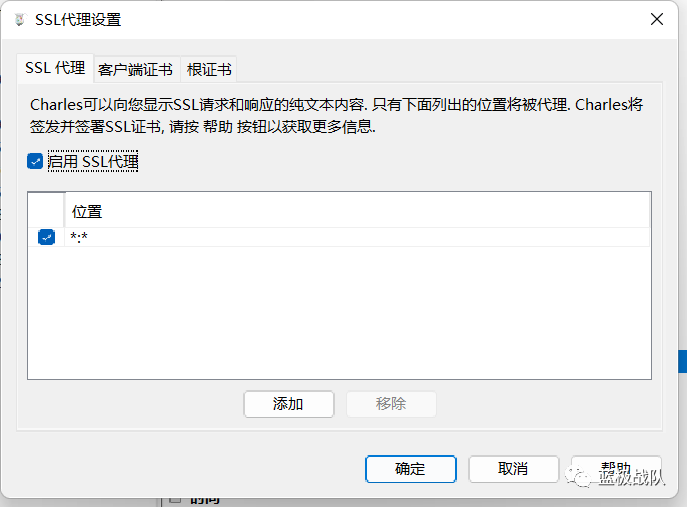Select the *:* location row text

click(x=79, y=237)
